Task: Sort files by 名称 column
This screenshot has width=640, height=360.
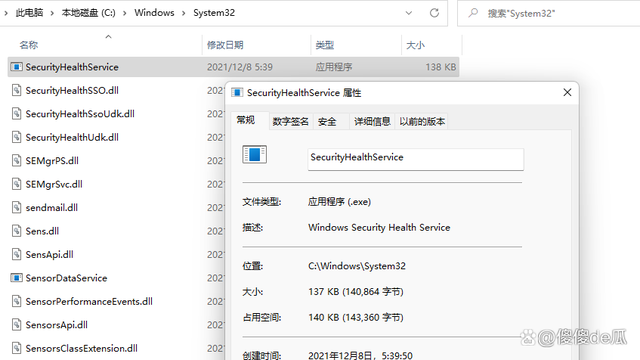Action: (29, 45)
